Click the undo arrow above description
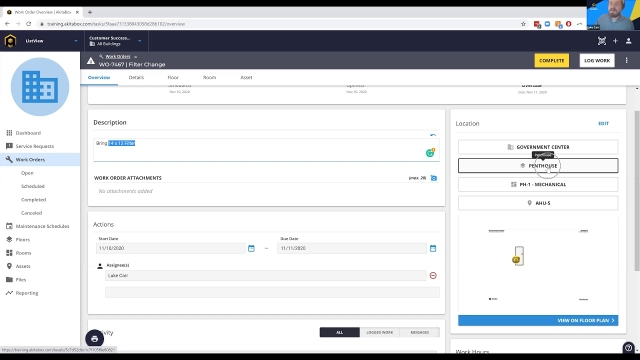Image resolution: width=640 pixels, height=360 pixels. click(433, 135)
